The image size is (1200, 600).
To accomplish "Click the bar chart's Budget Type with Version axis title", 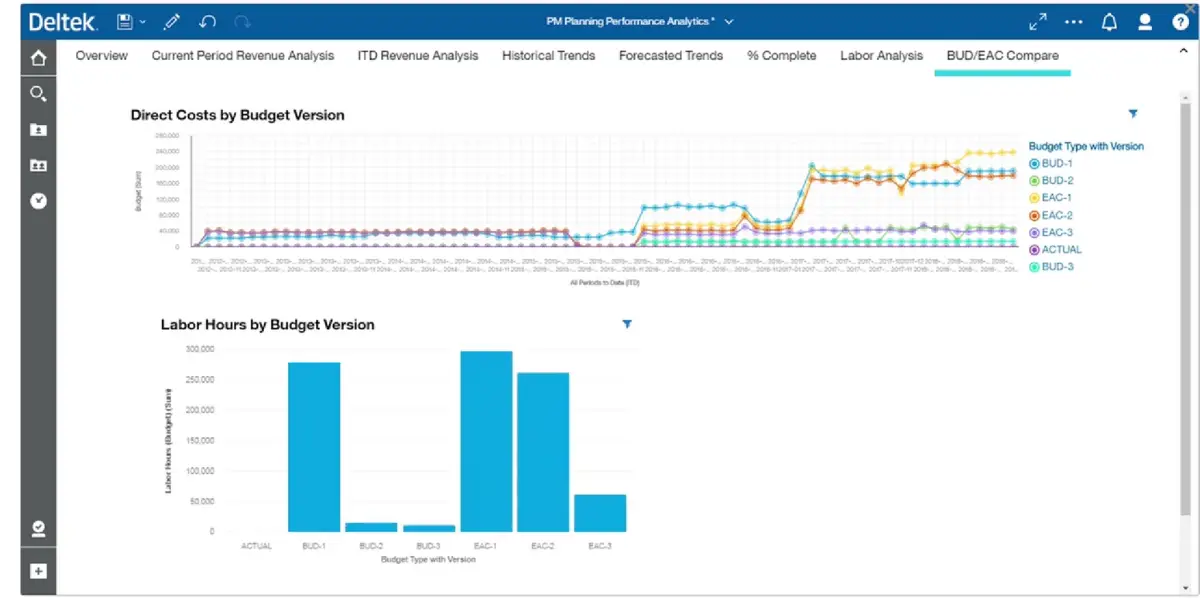I will (428, 559).
